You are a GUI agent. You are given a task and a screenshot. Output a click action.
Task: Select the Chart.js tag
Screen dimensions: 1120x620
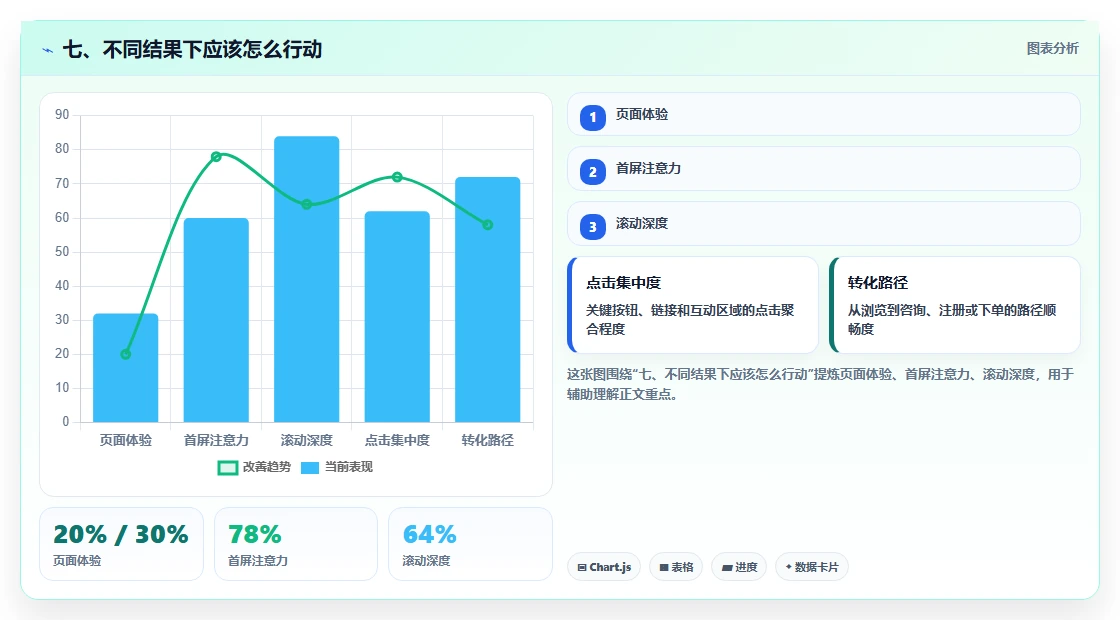[604, 567]
